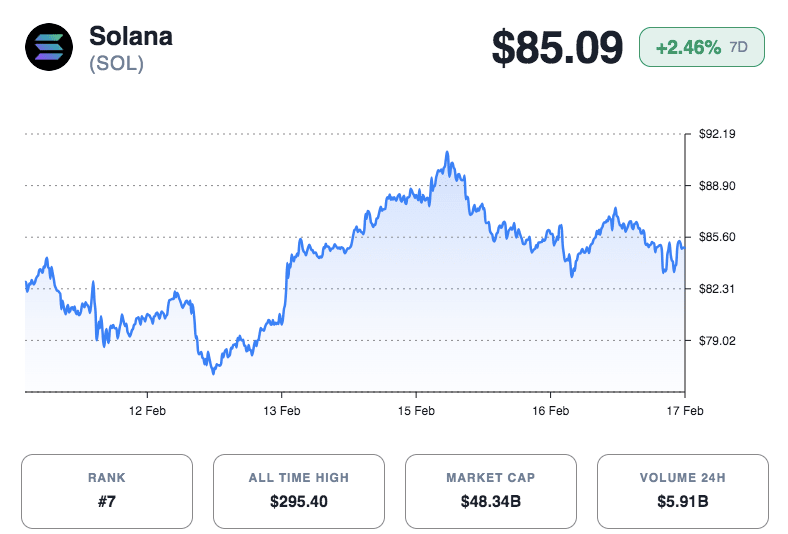Image resolution: width=788 pixels, height=534 pixels.
Task: Click the $85.09 current price
Action: 557,48
